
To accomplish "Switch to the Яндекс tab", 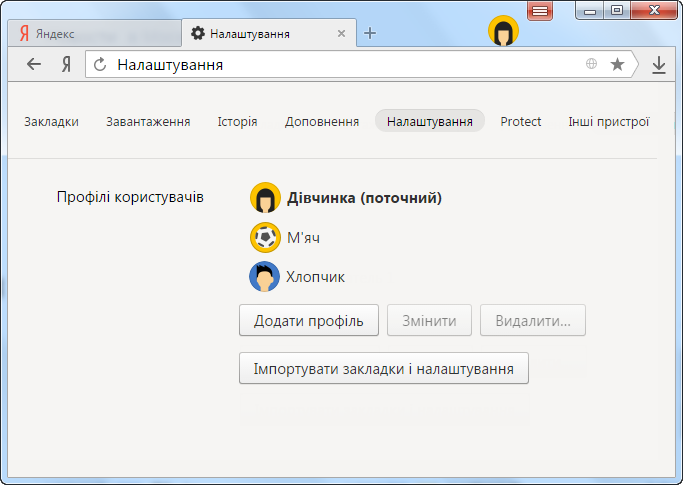I will point(94,34).
